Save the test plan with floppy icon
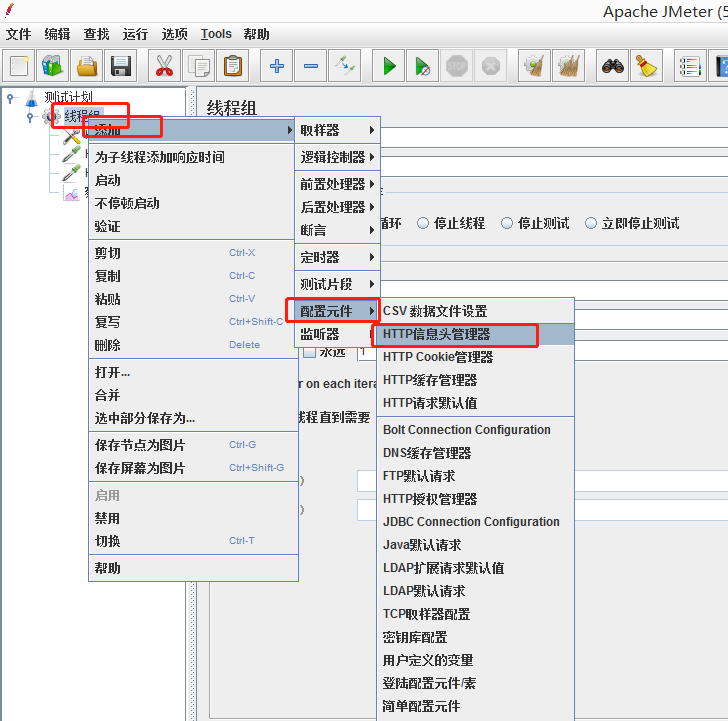This screenshot has height=721, width=728. point(121,66)
